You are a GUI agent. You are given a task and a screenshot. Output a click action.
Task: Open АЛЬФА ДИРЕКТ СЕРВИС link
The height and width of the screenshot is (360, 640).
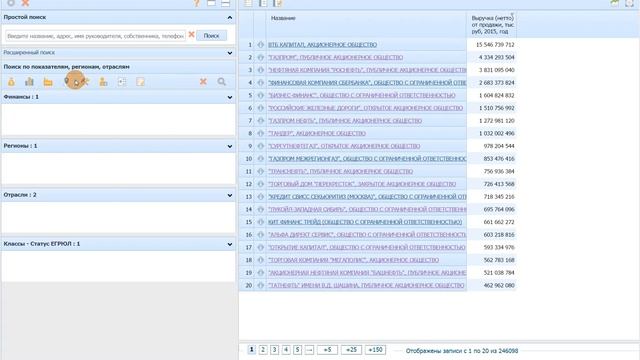click(367, 234)
